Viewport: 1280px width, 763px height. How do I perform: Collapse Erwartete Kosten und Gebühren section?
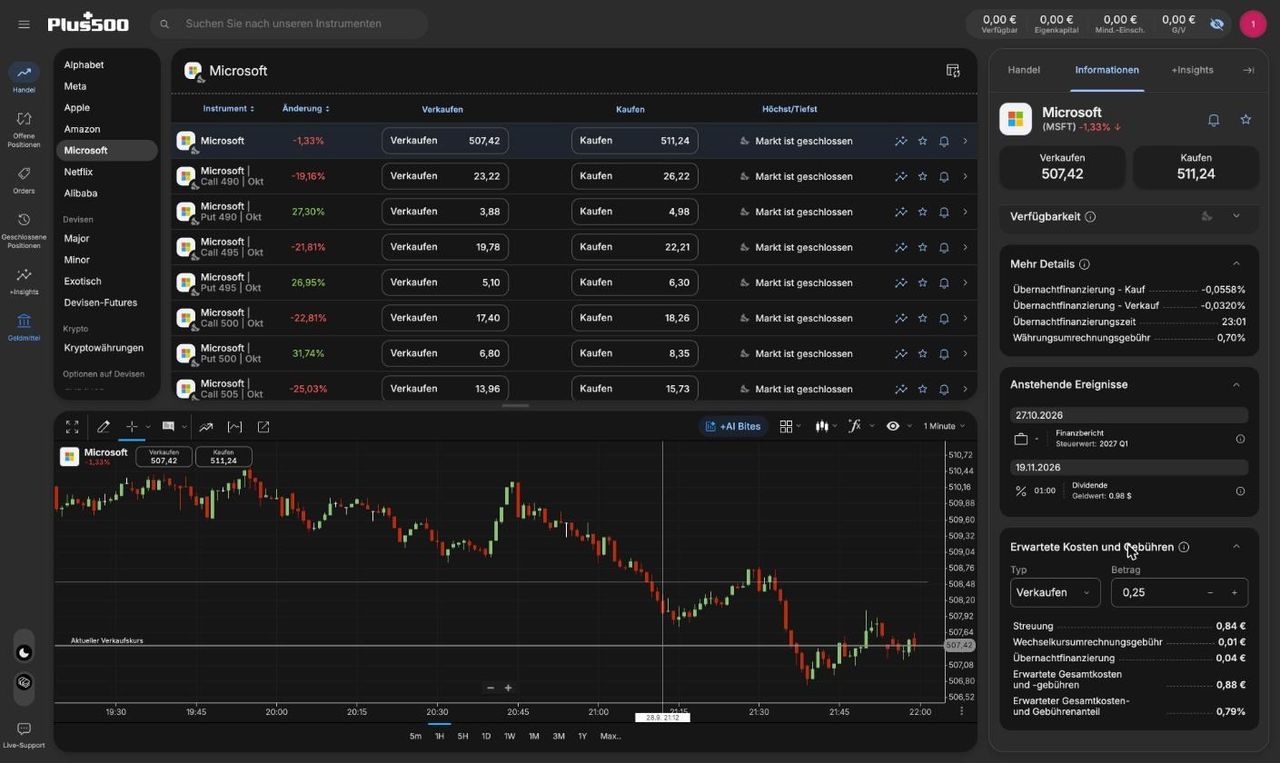1236,547
